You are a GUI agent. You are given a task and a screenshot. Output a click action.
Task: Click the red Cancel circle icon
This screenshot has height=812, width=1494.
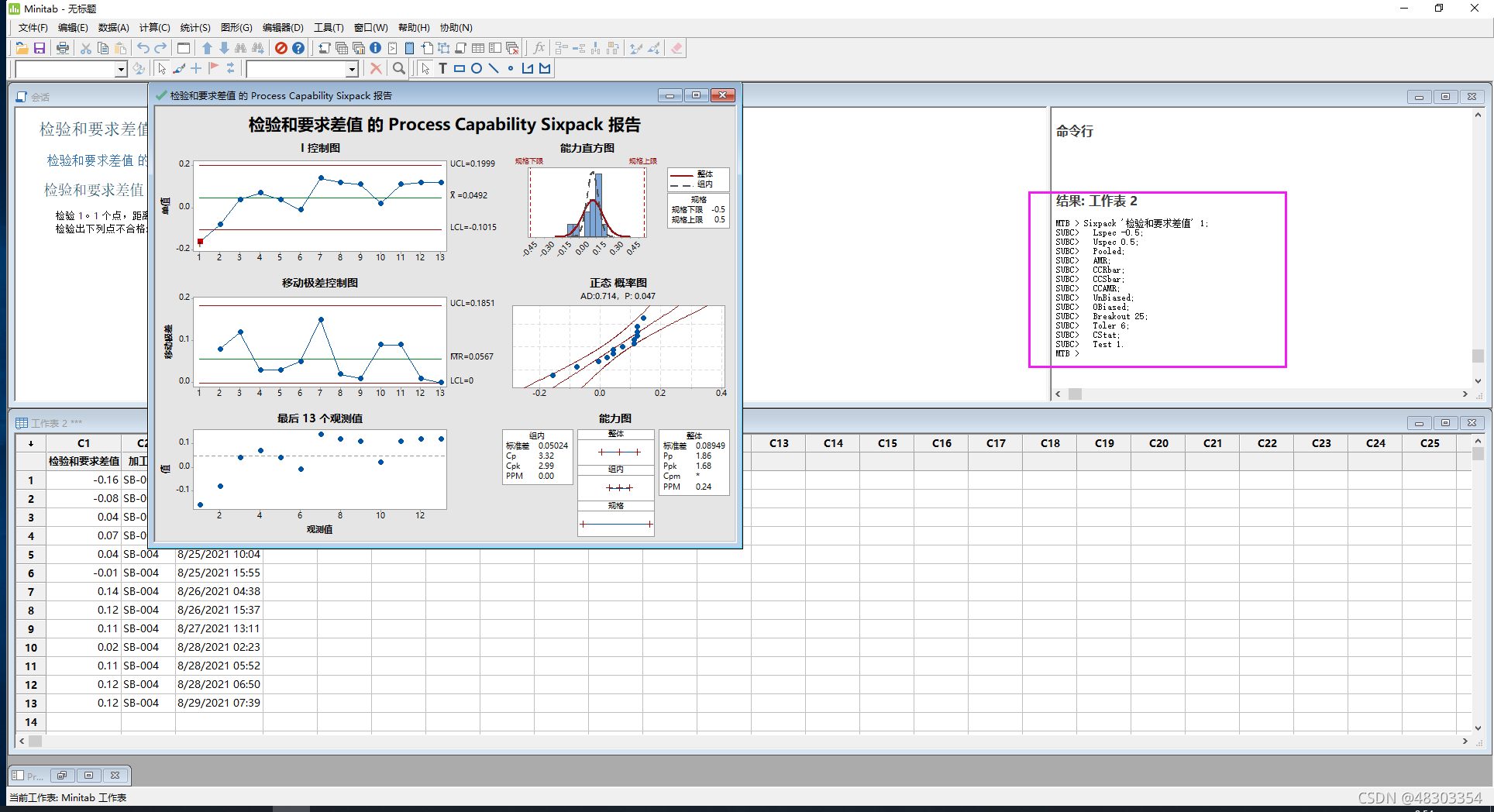pyautogui.click(x=281, y=48)
